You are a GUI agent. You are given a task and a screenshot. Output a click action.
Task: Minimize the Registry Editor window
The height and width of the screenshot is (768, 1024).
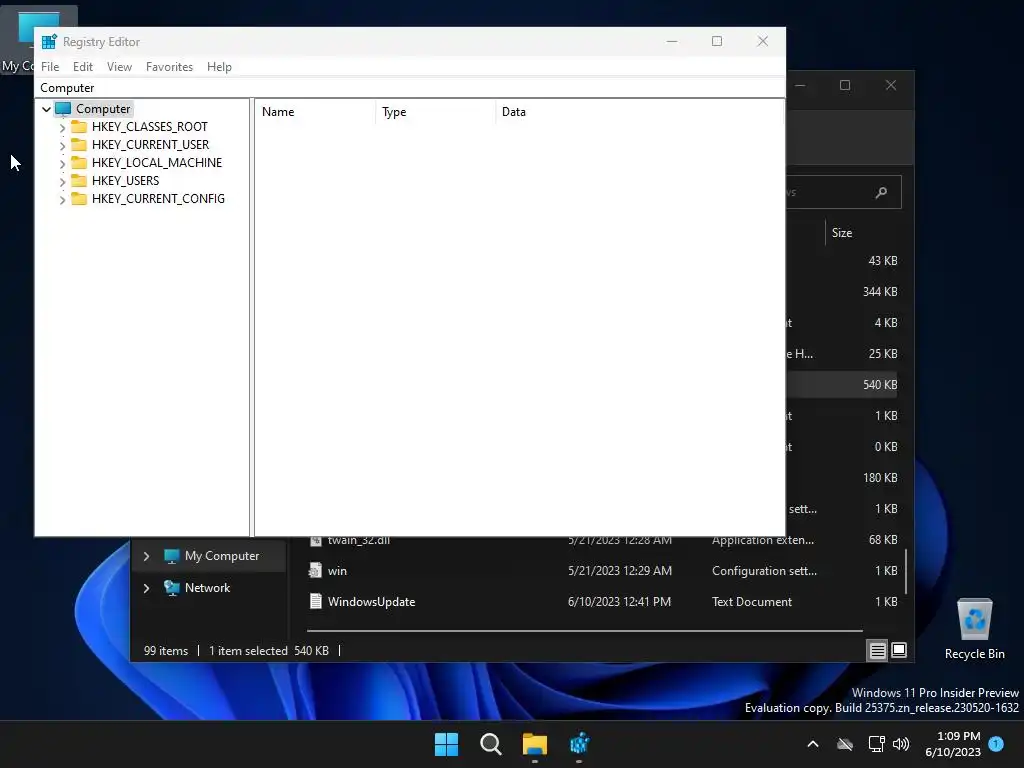pos(672,41)
